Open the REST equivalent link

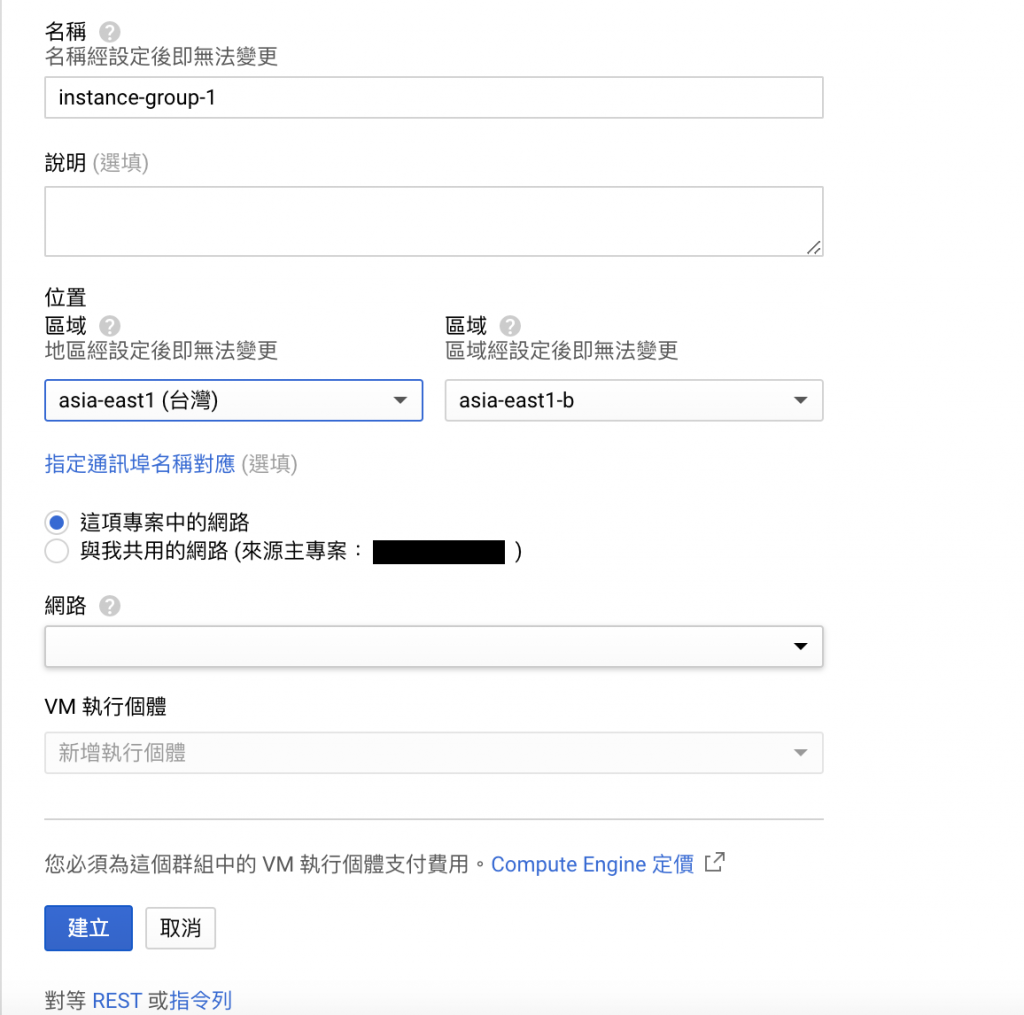tap(117, 1000)
